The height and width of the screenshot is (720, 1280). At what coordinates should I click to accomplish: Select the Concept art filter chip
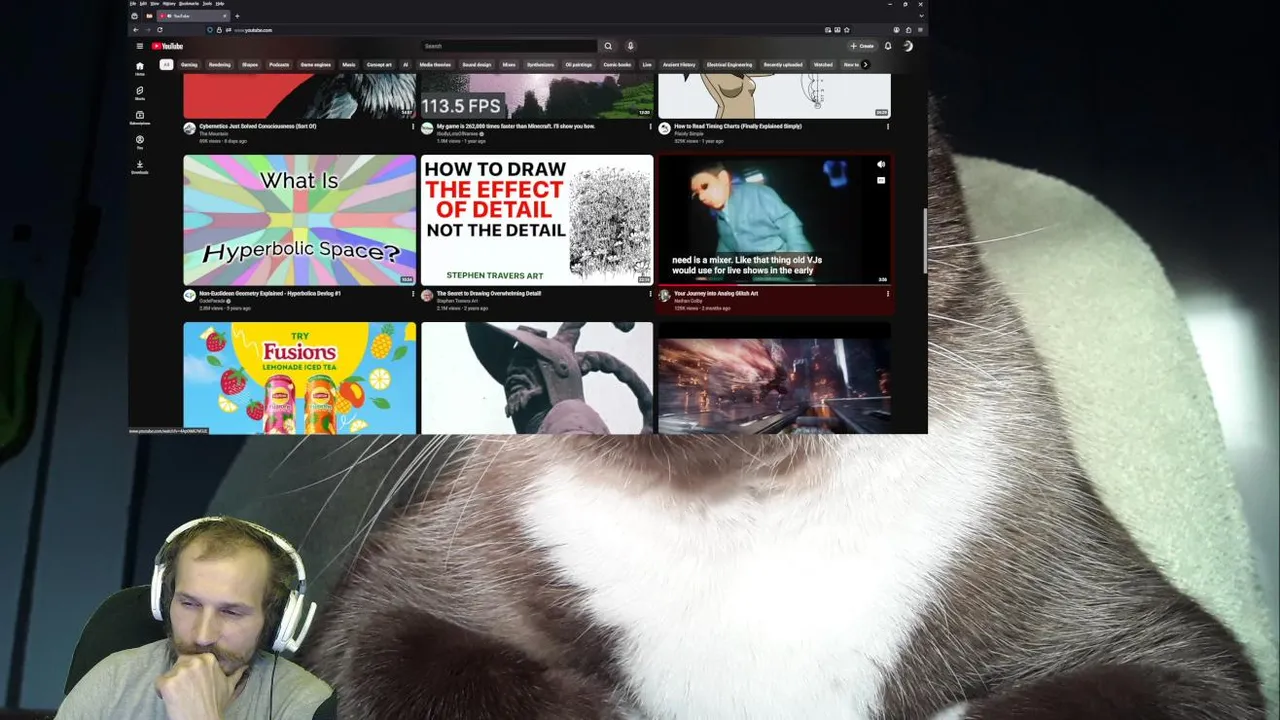(379, 65)
